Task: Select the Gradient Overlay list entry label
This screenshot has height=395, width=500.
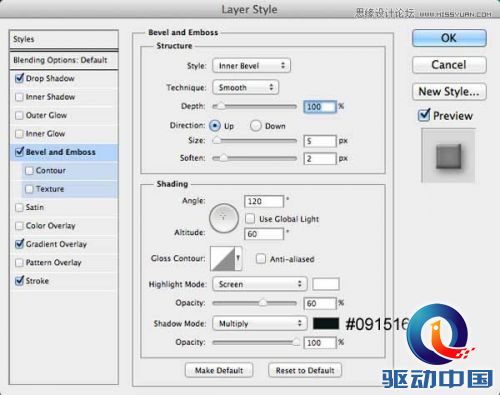Action: pos(56,244)
